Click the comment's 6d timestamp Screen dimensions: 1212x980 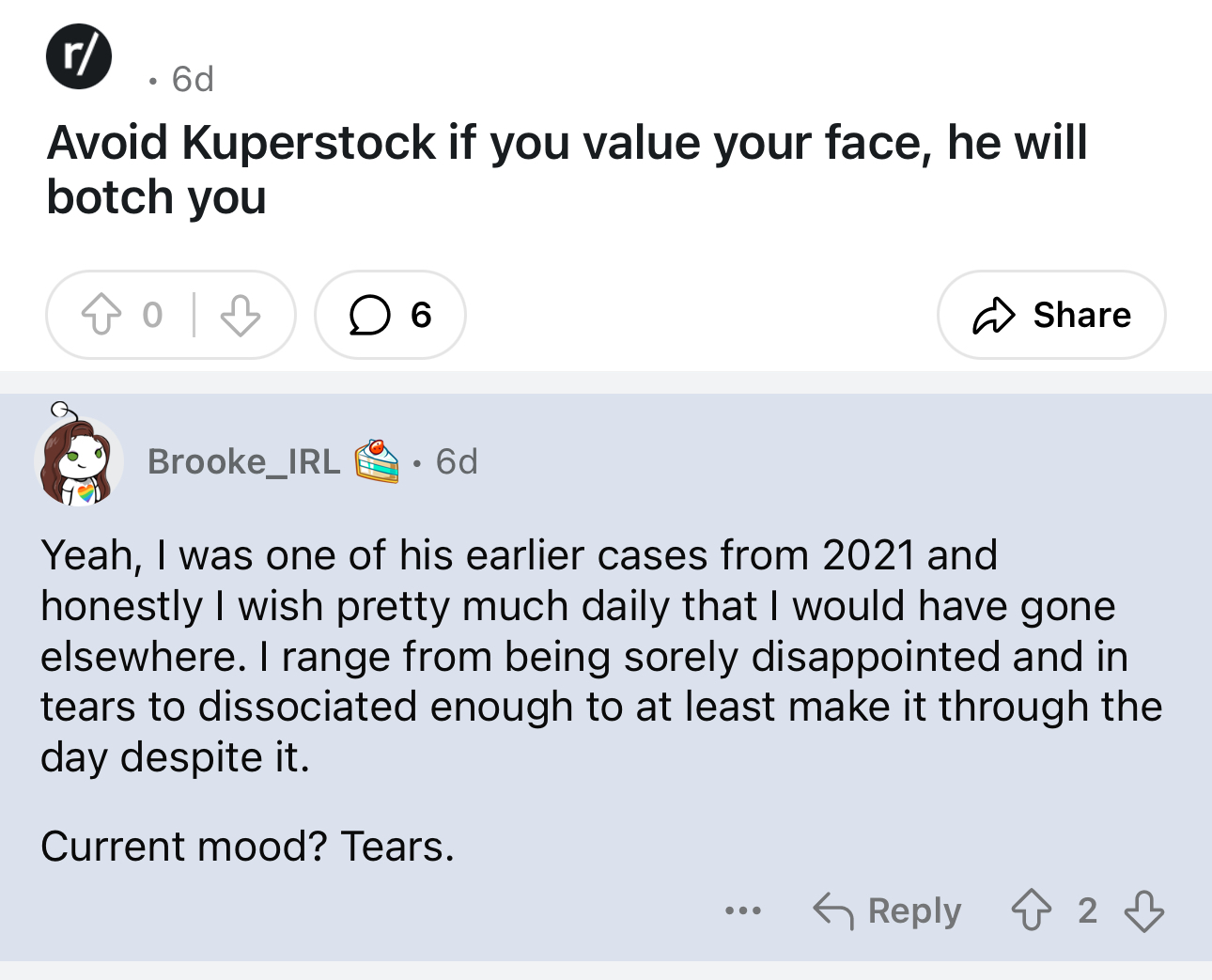tap(457, 461)
